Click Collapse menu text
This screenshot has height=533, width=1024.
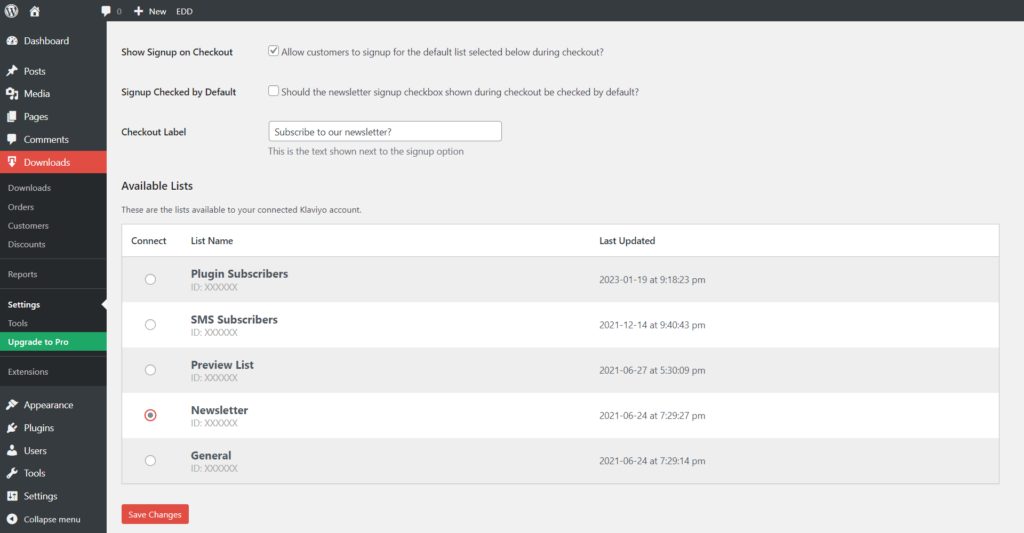52,519
